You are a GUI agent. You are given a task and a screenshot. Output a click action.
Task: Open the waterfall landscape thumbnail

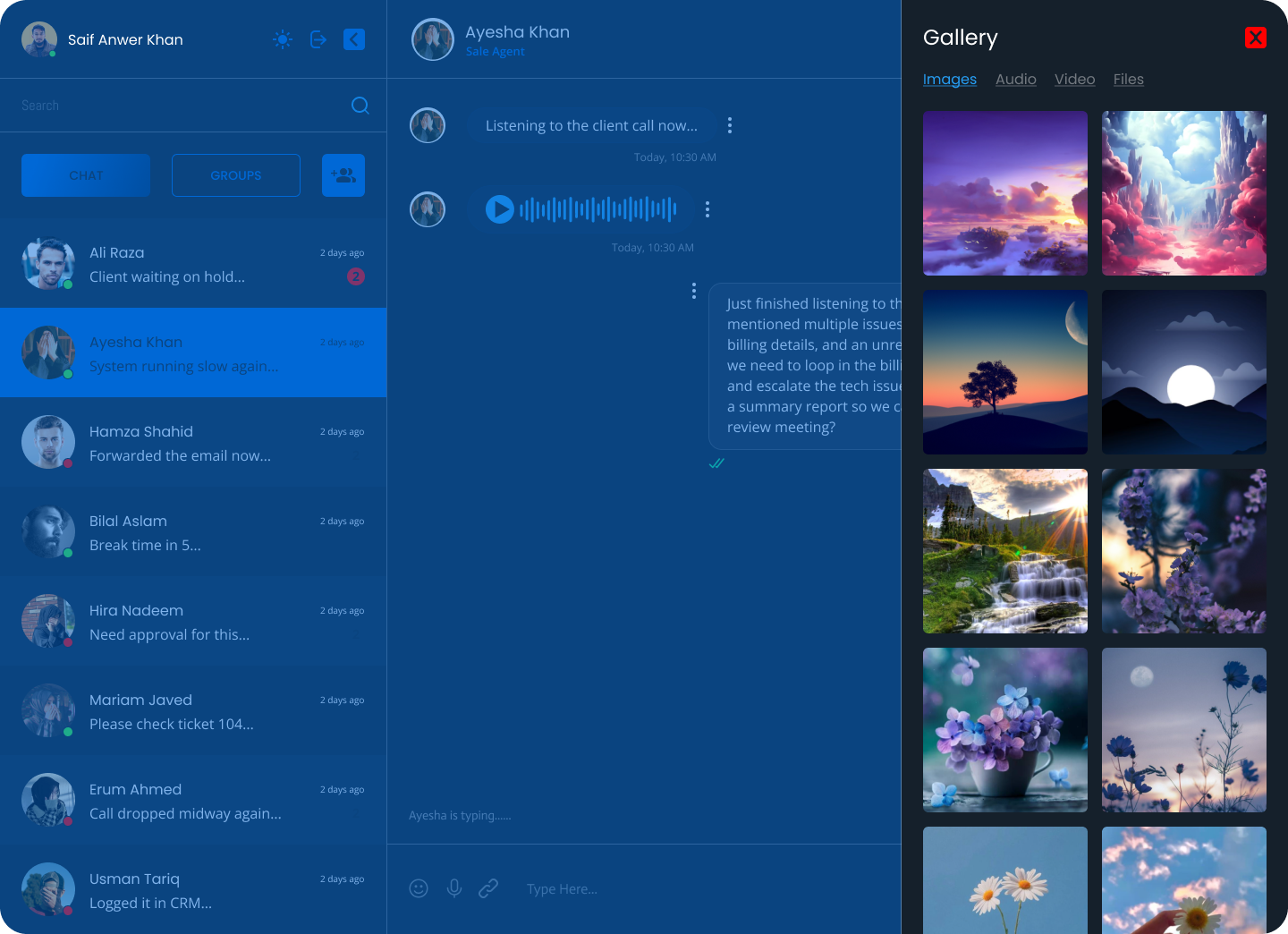coord(1005,551)
